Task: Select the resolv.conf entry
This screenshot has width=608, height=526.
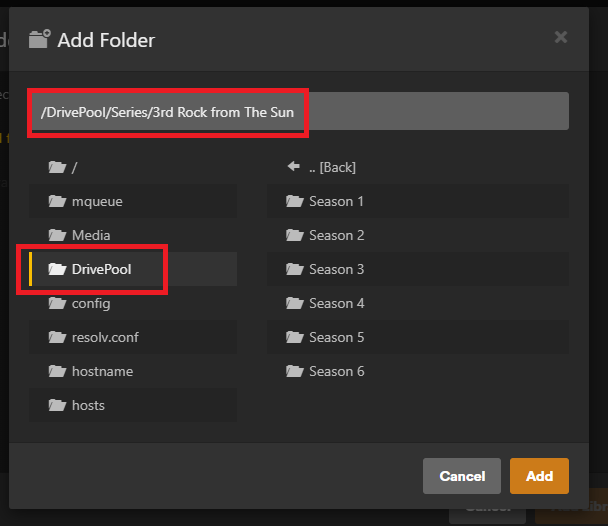Action: tap(104, 337)
